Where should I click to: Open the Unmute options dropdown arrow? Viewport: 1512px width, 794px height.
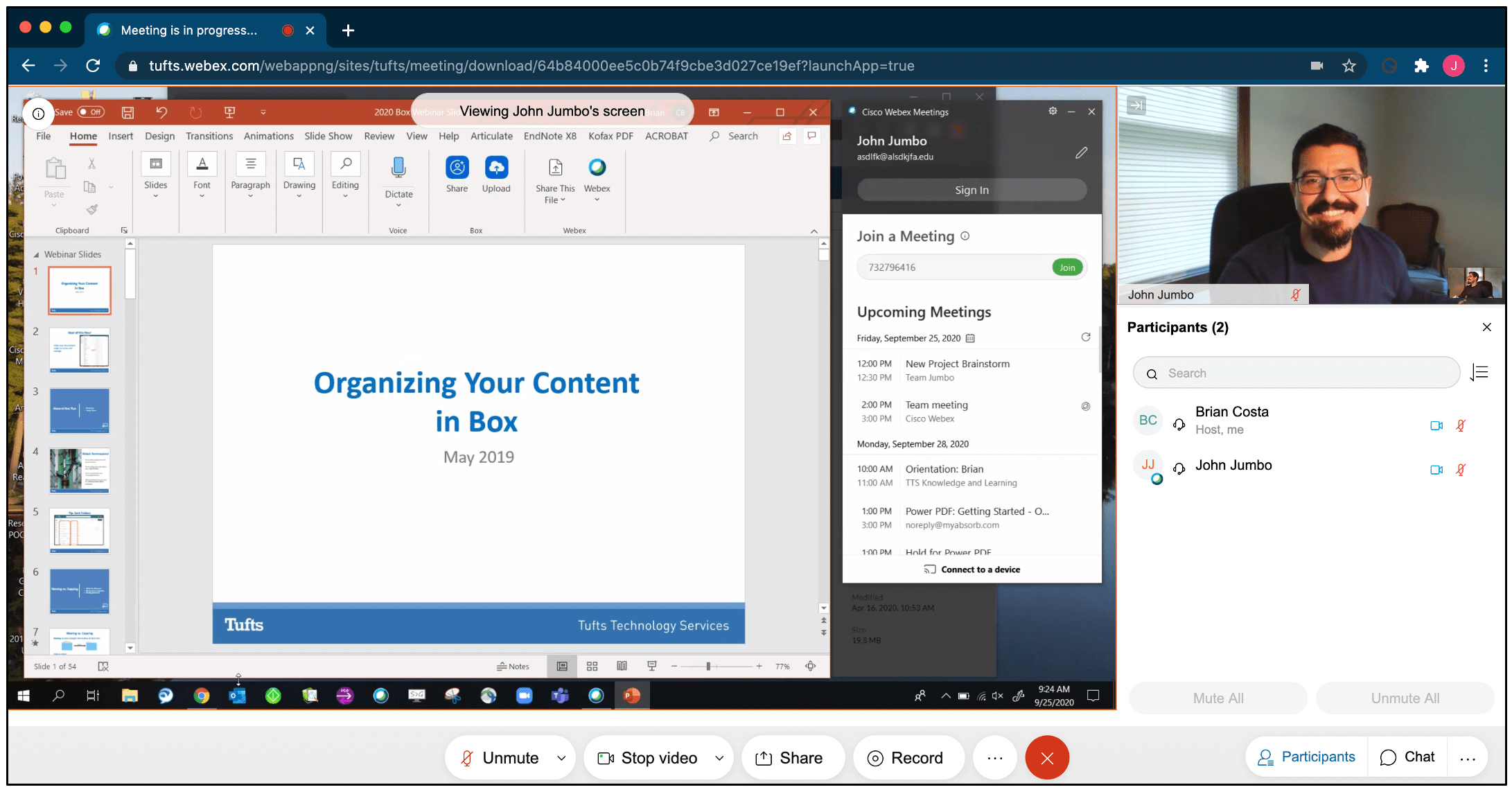click(x=561, y=757)
